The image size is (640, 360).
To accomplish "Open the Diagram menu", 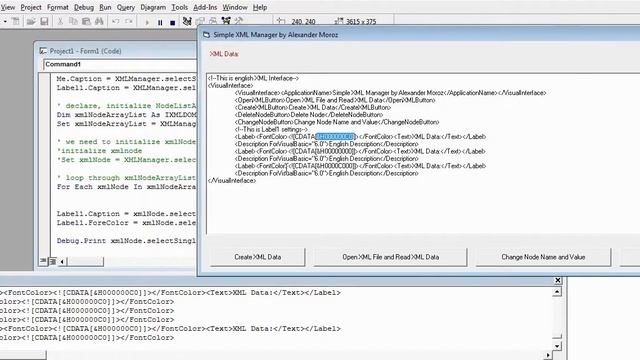I will (153, 7).
